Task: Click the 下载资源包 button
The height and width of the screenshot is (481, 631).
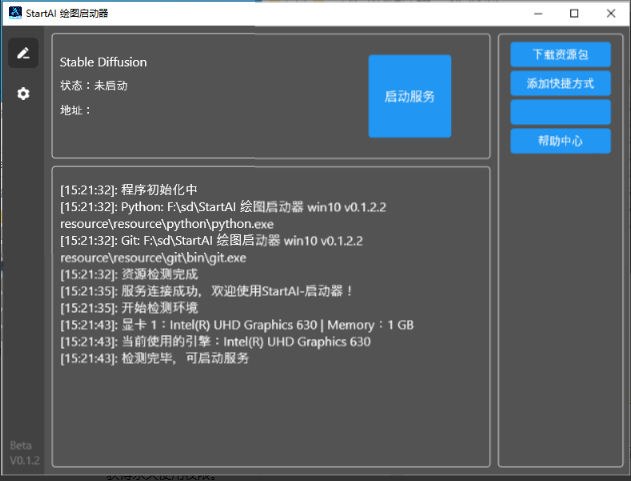Action: [x=561, y=54]
